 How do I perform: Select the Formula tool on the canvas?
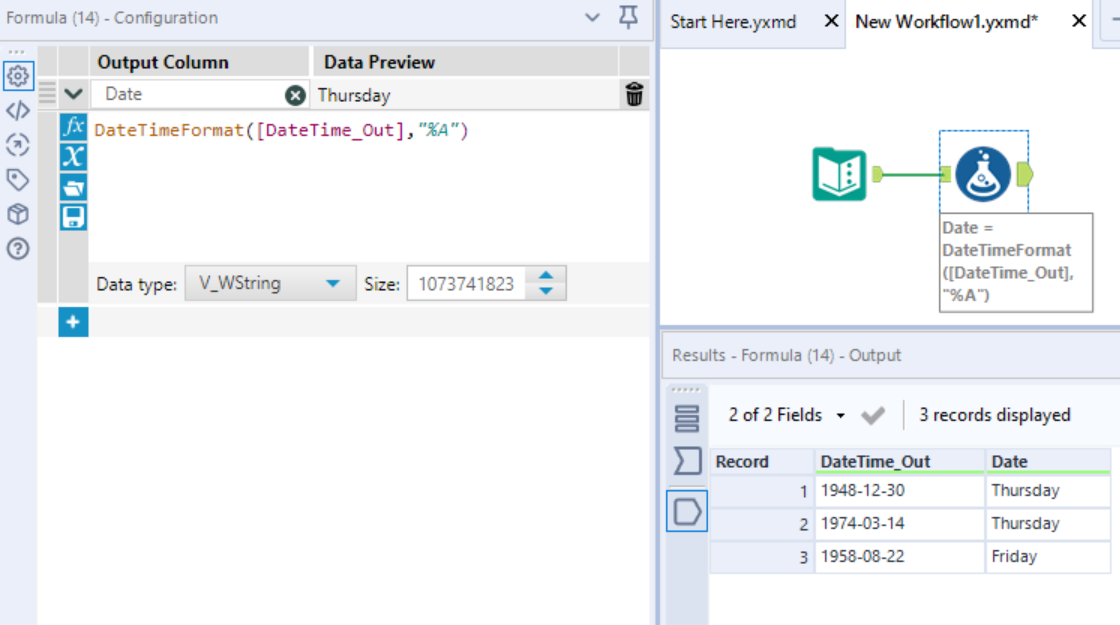(x=985, y=175)
